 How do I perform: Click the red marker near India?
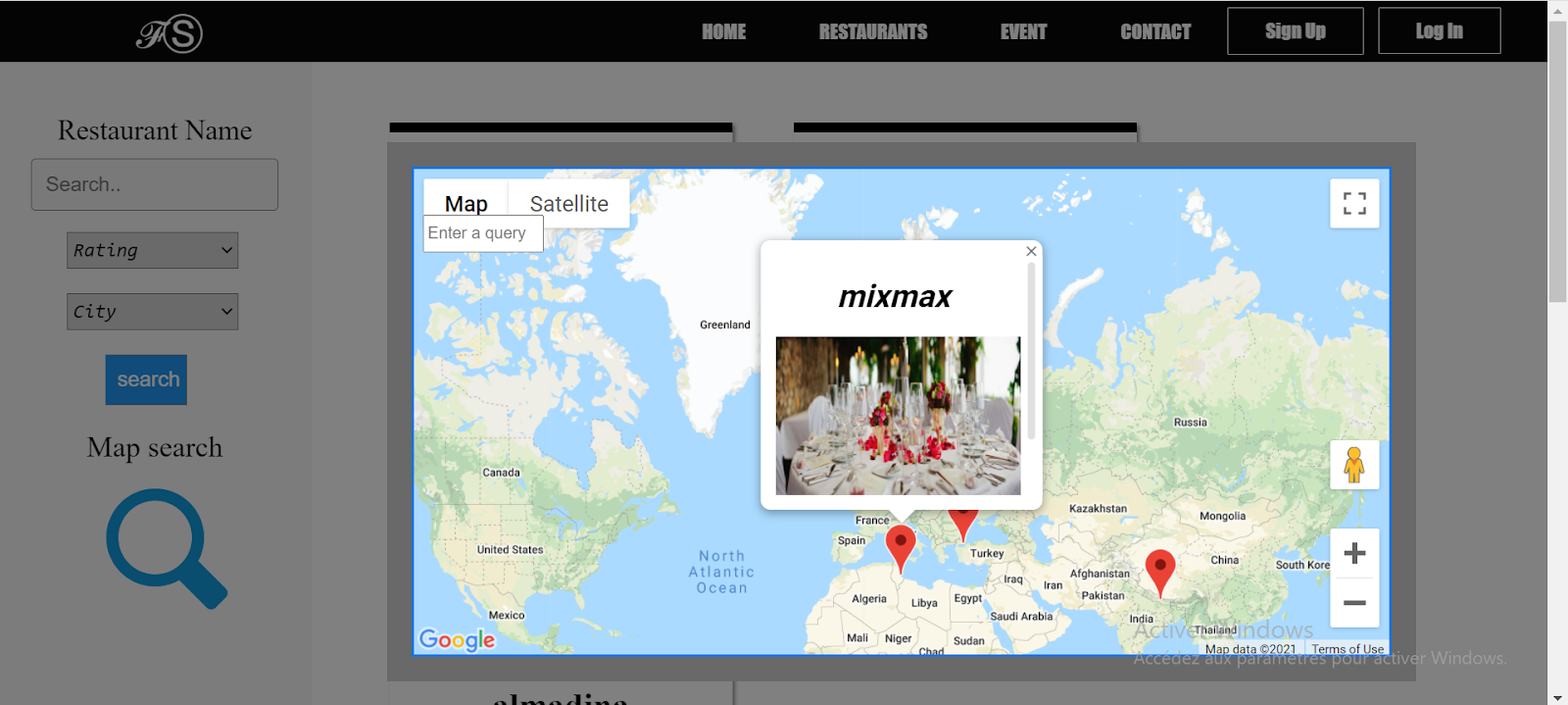pos(1160,572)
